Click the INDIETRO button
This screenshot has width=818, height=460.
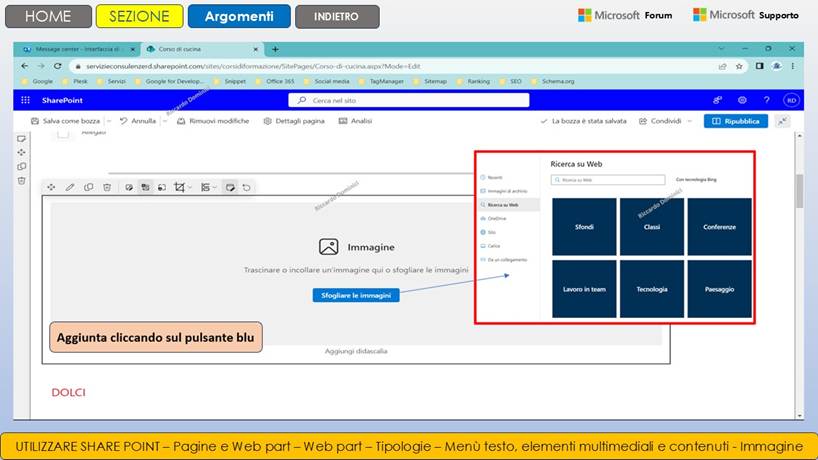click(336, 17)
